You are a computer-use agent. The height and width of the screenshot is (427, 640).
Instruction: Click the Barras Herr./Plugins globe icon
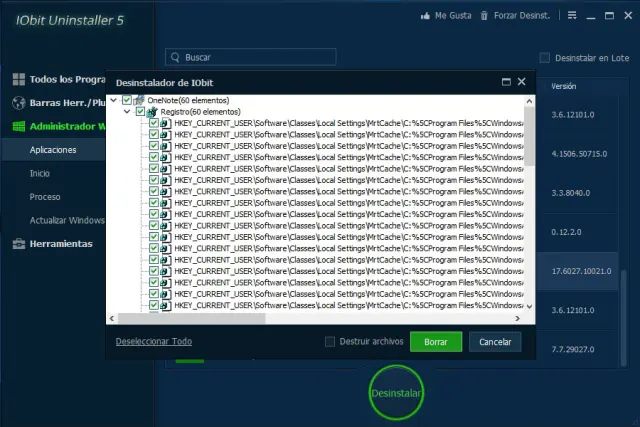(18, 103)
